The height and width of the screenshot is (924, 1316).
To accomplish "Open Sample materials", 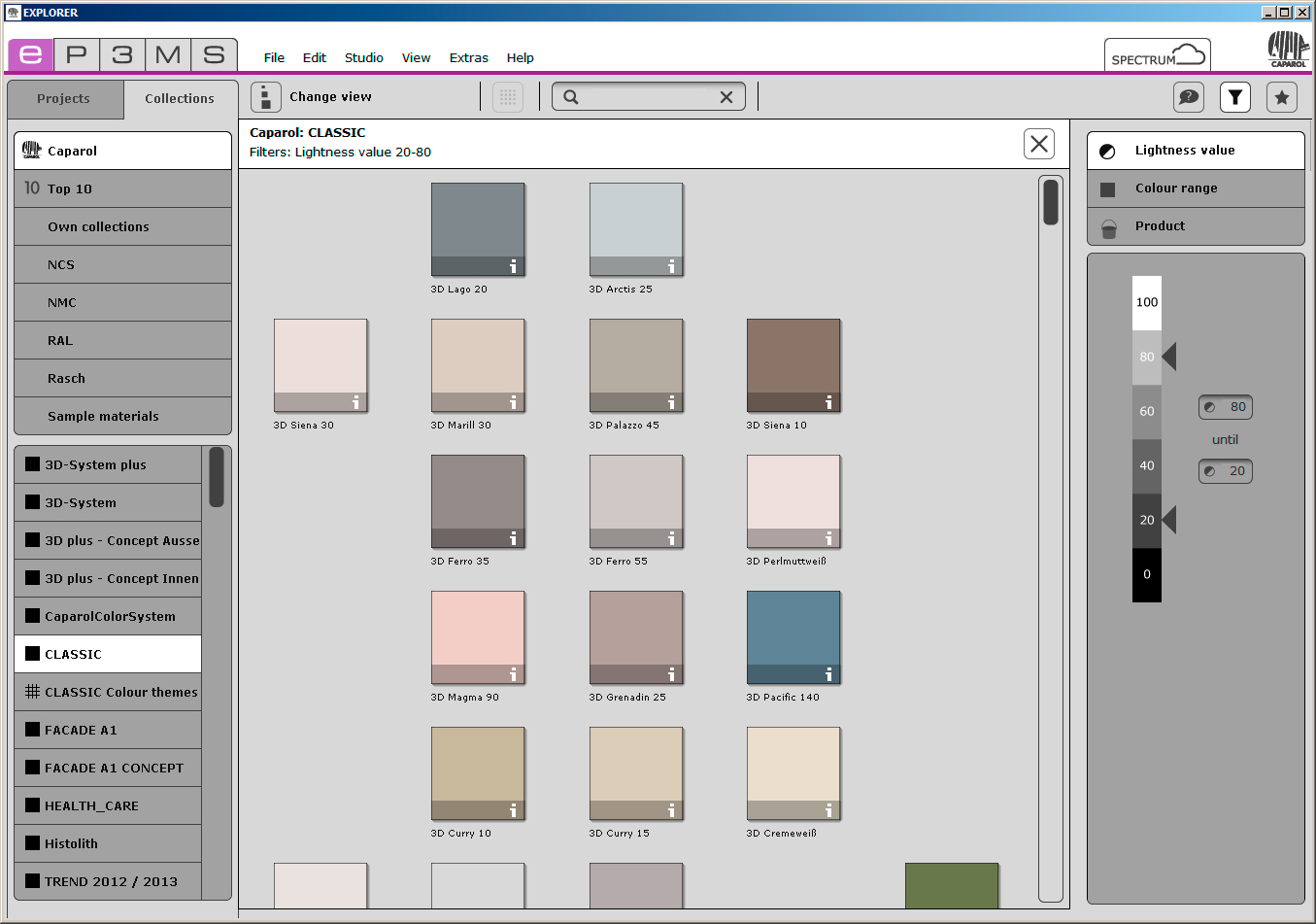I will click(x=122, y=416).
